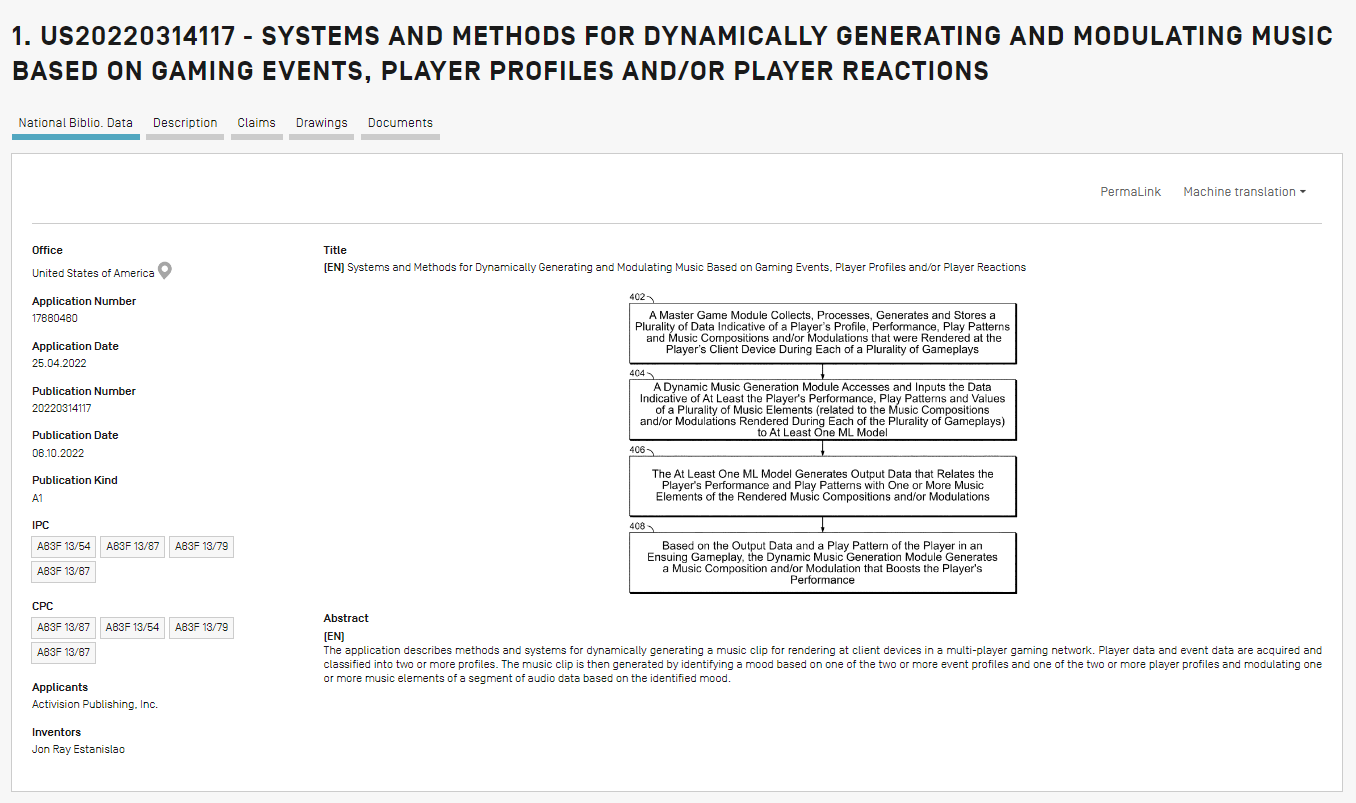
Task: Select the Drawings tab
Action: pos(322,123)
